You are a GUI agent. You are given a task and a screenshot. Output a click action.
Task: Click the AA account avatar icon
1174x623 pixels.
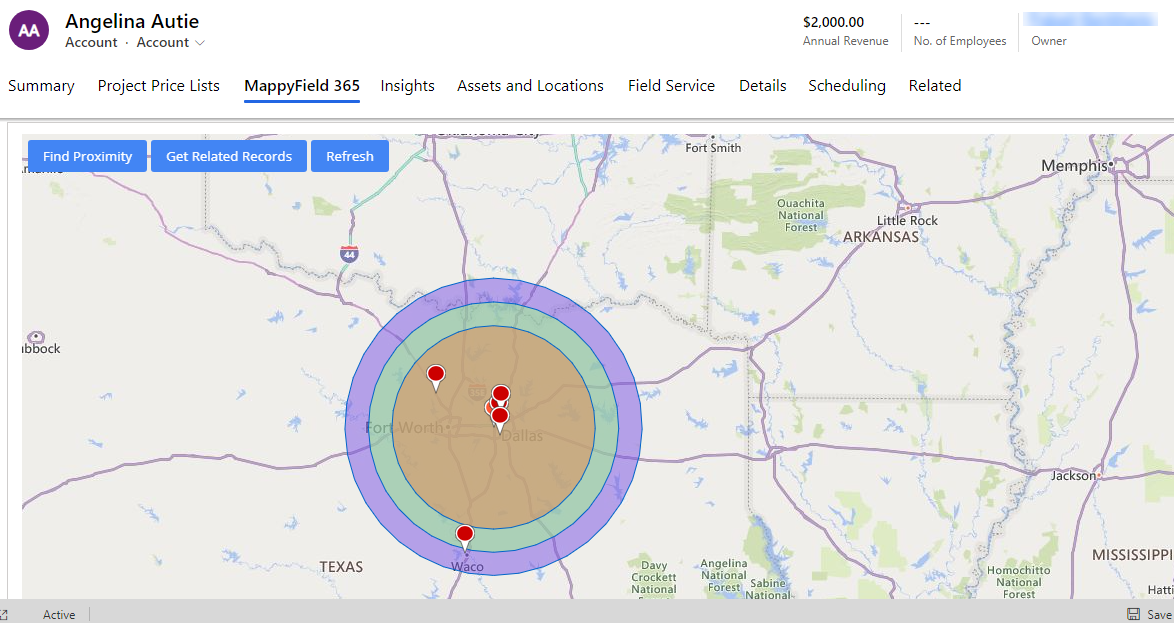coord(28,30)
